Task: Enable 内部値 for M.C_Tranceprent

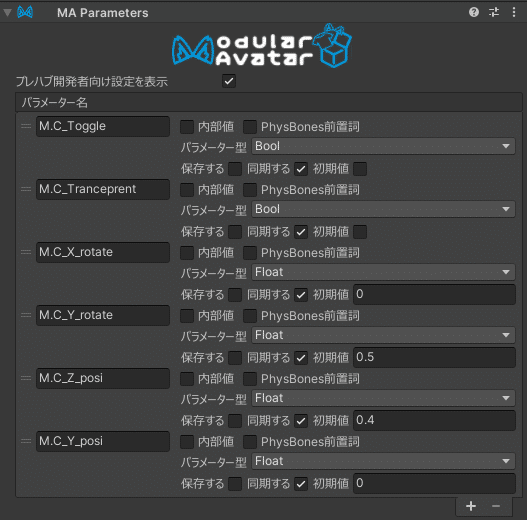Action: [x=187, y=190]
